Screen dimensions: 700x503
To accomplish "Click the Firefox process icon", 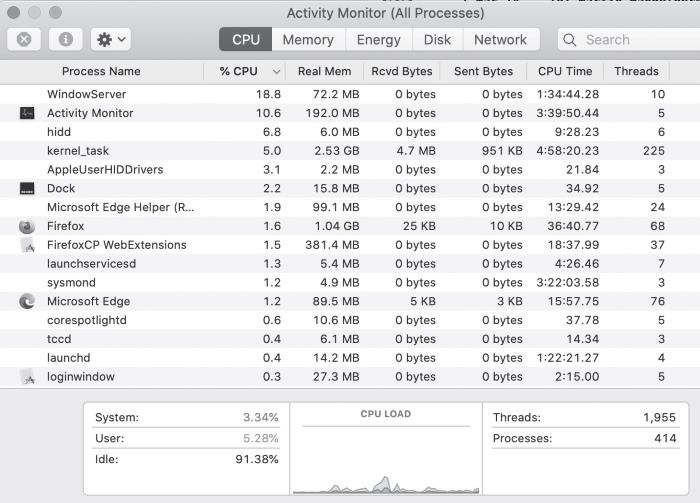I will tap(27, 226).
